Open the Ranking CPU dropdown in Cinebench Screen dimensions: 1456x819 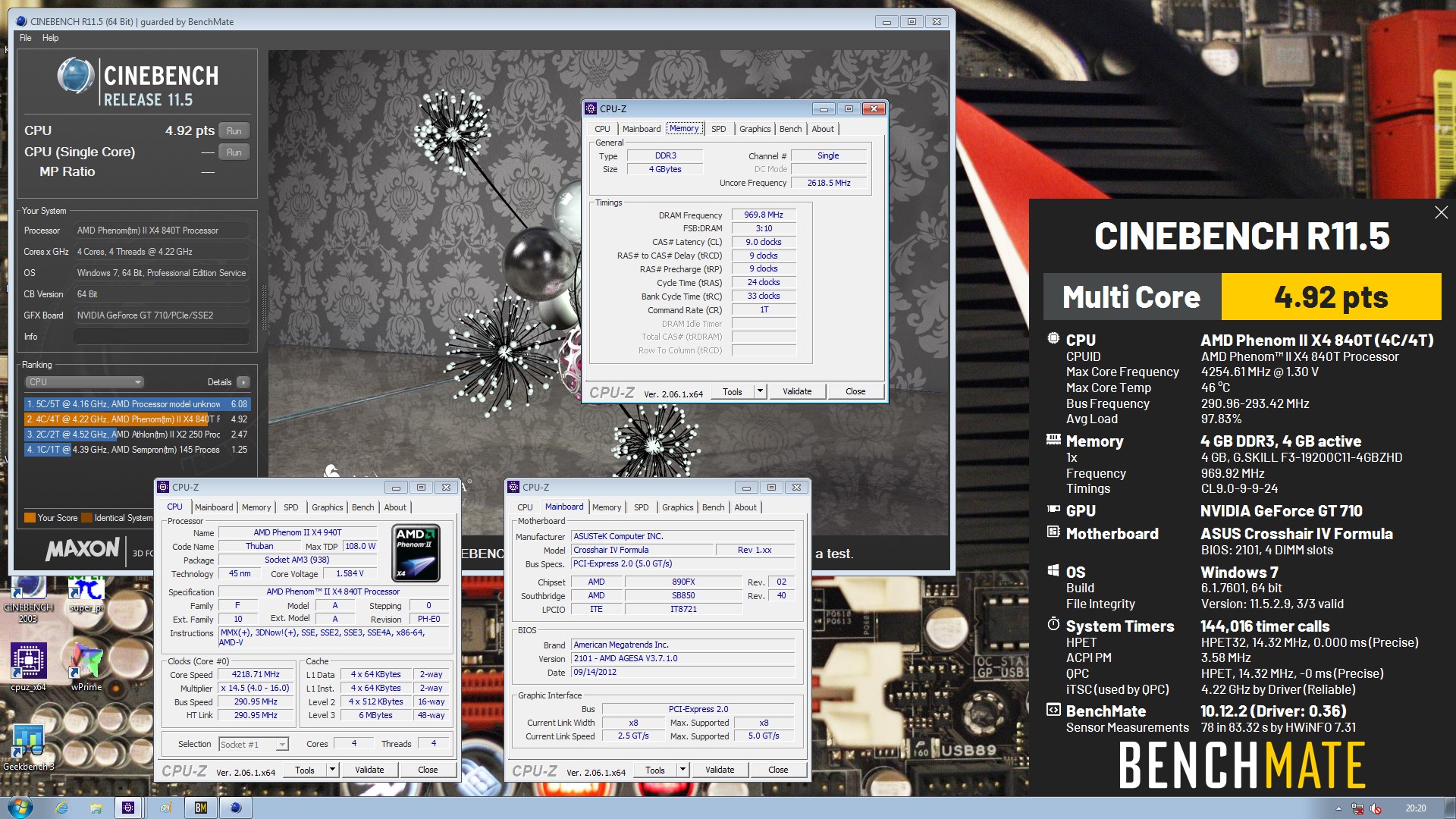pos(85,382)
